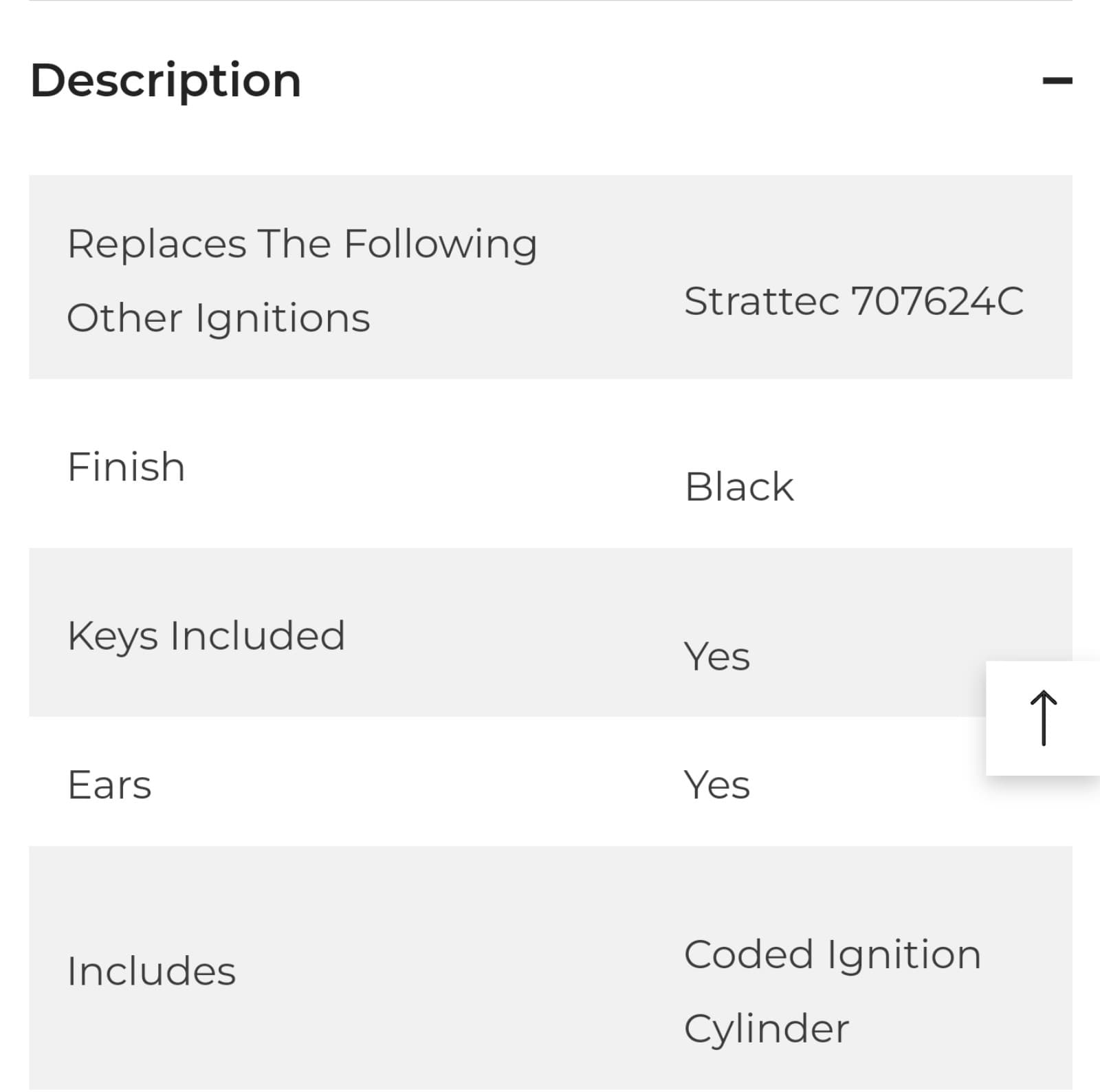Select the part number 707624C

(937, 301)
